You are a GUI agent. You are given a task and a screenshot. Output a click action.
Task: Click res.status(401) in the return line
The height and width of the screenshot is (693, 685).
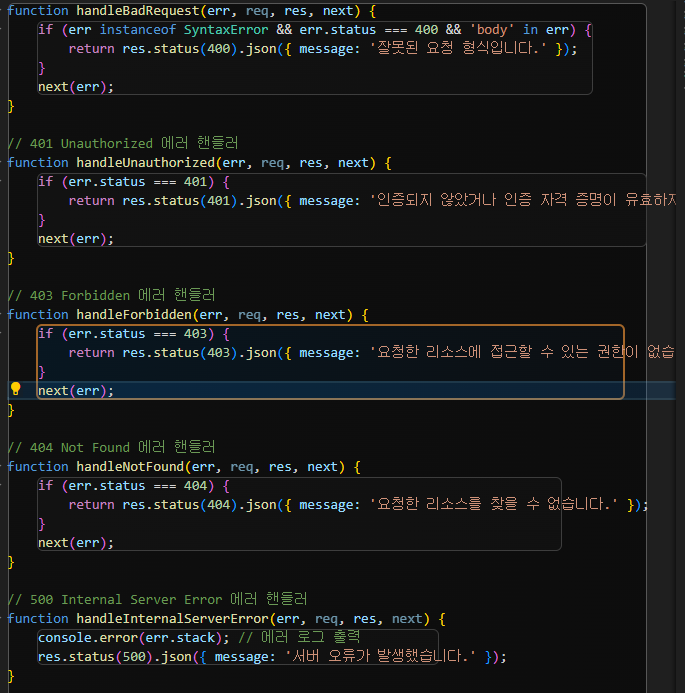[180, 201]
